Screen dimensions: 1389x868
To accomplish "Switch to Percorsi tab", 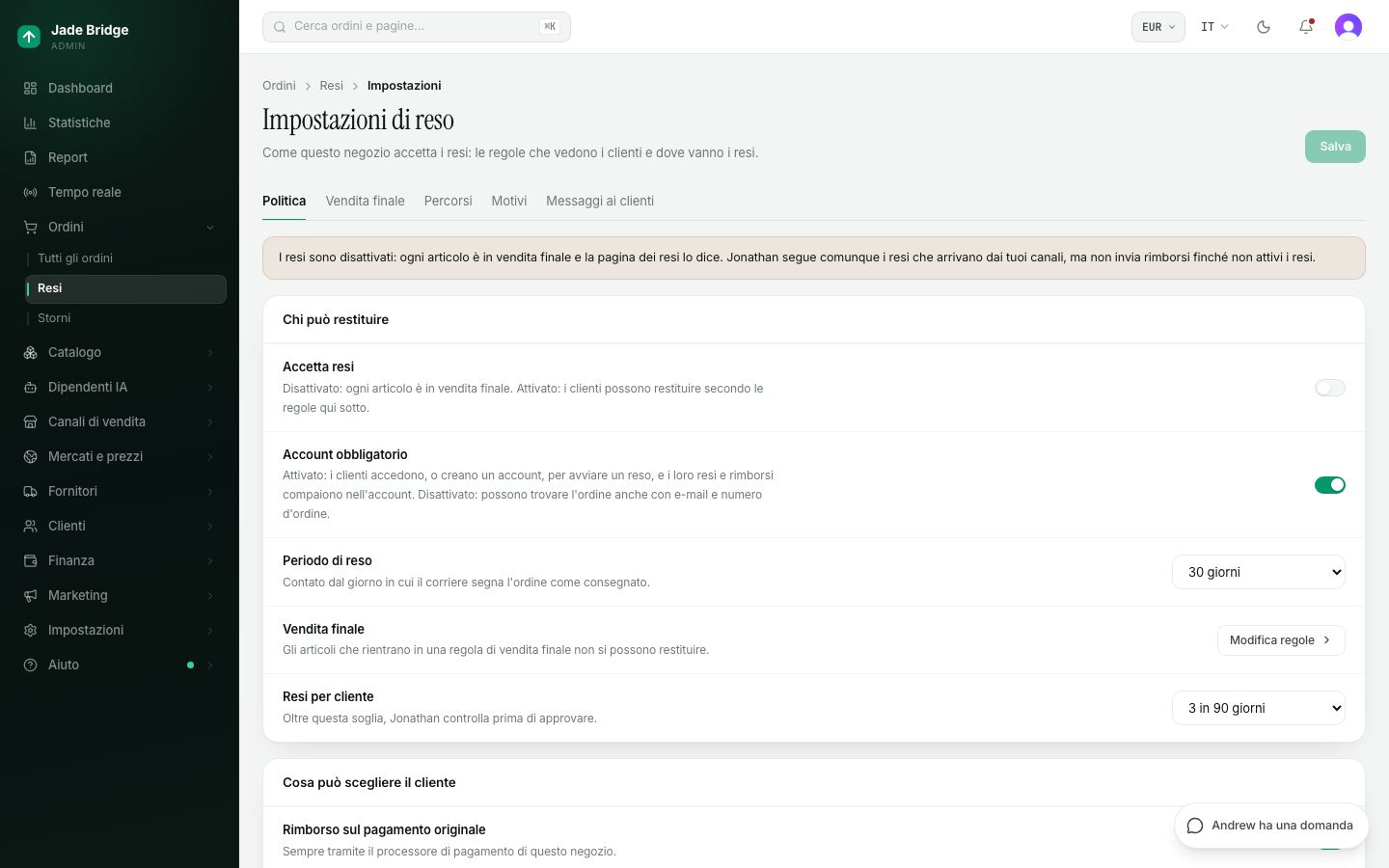I will [x=448, y=201].
